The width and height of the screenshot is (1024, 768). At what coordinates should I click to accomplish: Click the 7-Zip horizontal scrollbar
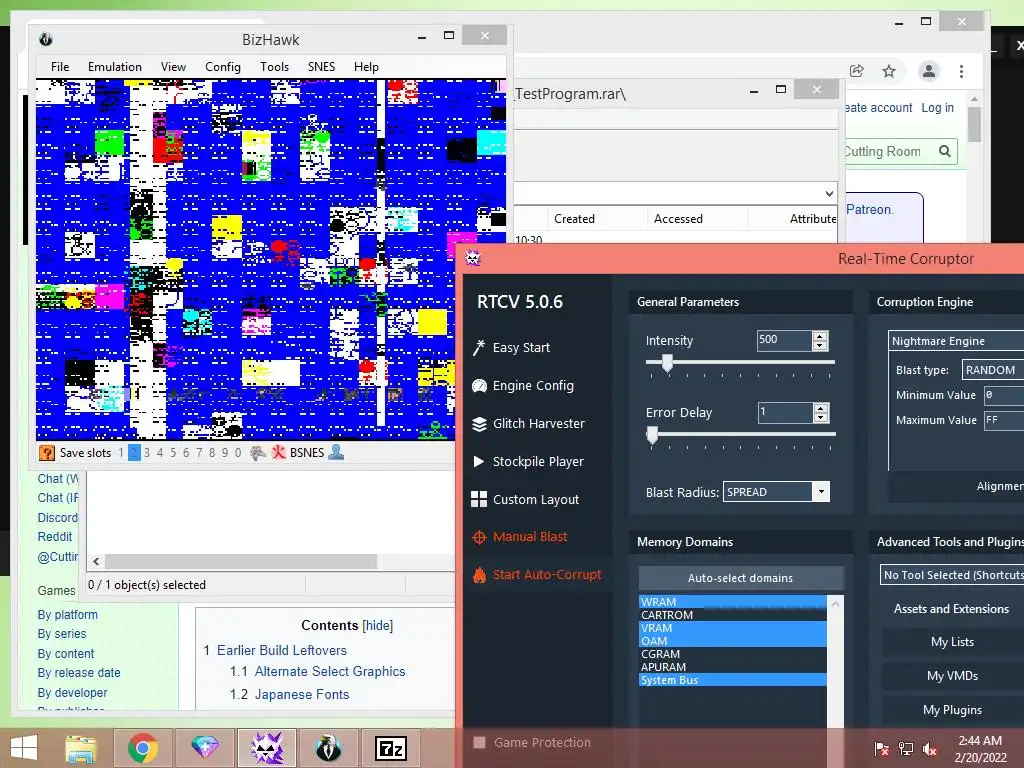(241, 562)
